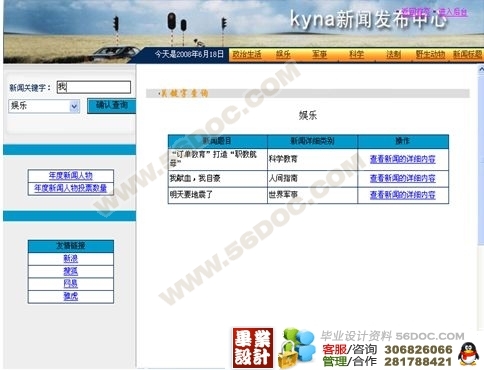Open the 雅虎 friendly link
484x370 pixels.
(71, 296)
